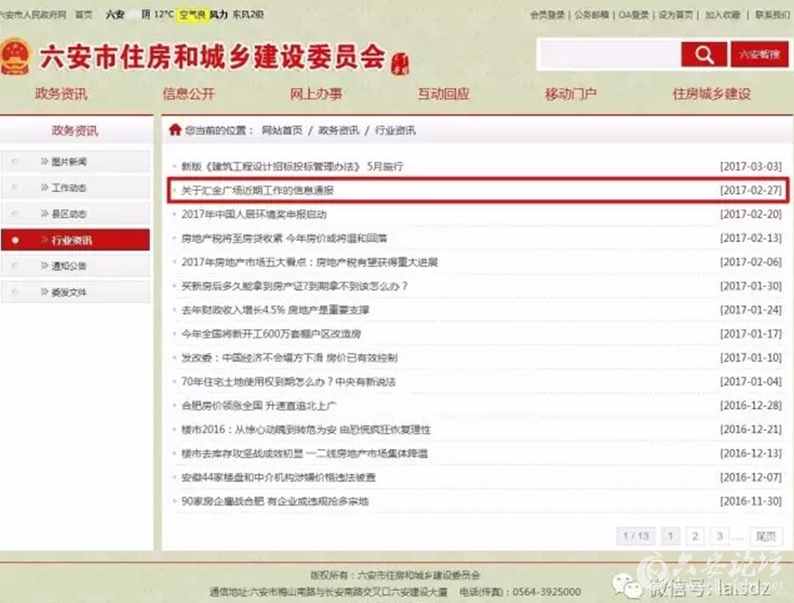
Task: Open article 2017年房地产市场五大看点
Action: 309,262
